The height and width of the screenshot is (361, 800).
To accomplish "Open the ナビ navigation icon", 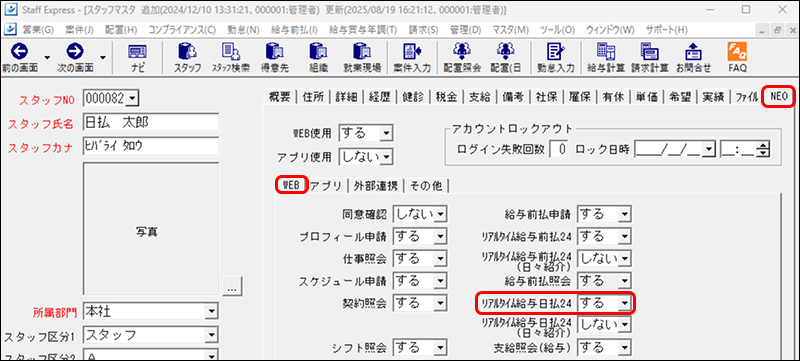I will (137, 51).
